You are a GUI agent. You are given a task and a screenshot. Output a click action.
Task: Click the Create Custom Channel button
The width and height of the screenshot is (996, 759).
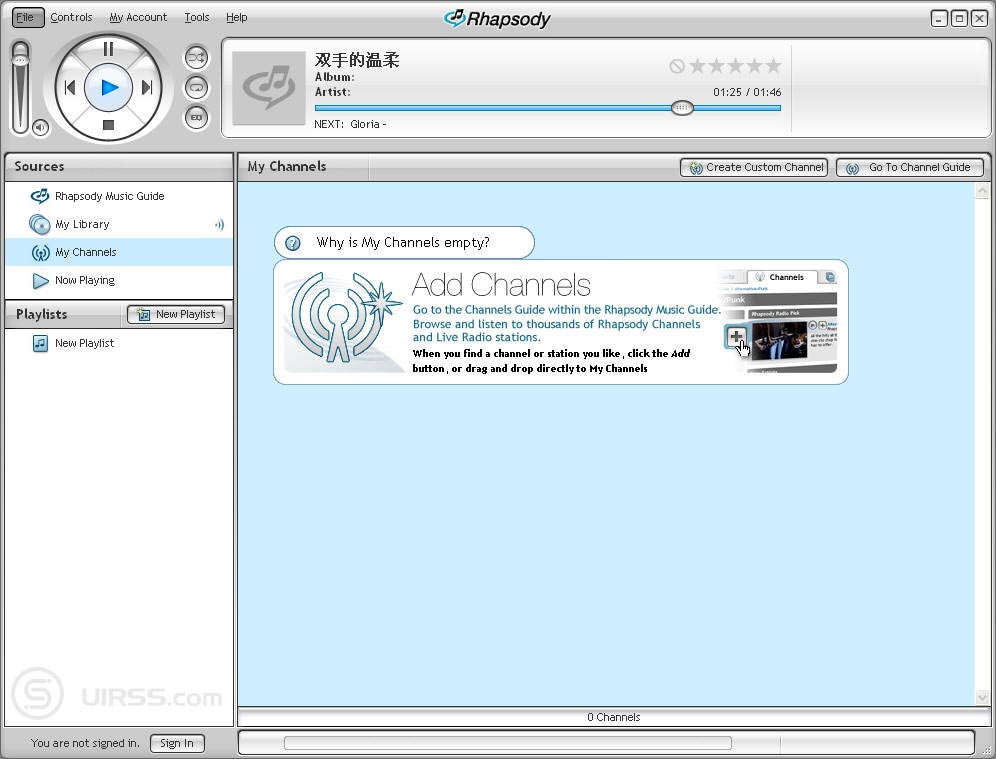[x=754, y=167]
